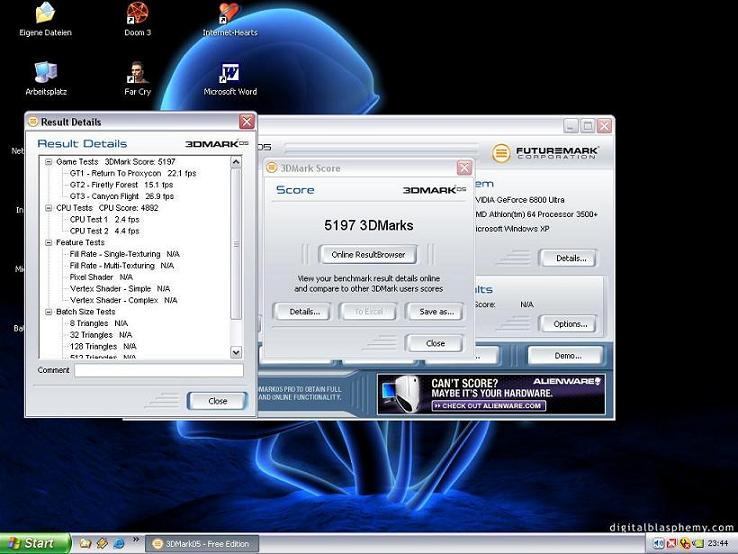
Task: Open the Alienware advertisement banner
Action: point(491,394)
